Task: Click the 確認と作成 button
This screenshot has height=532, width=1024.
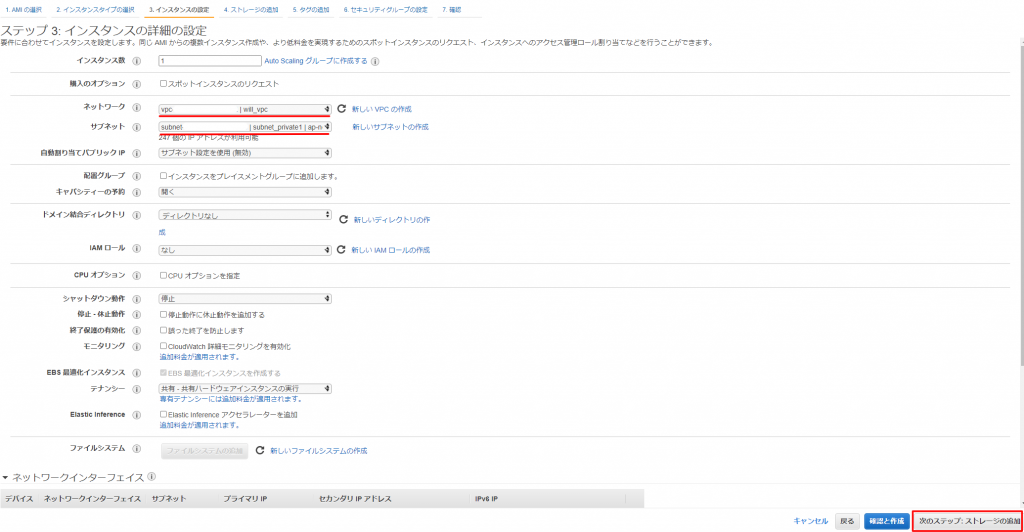Action: (x=887, y=521)
